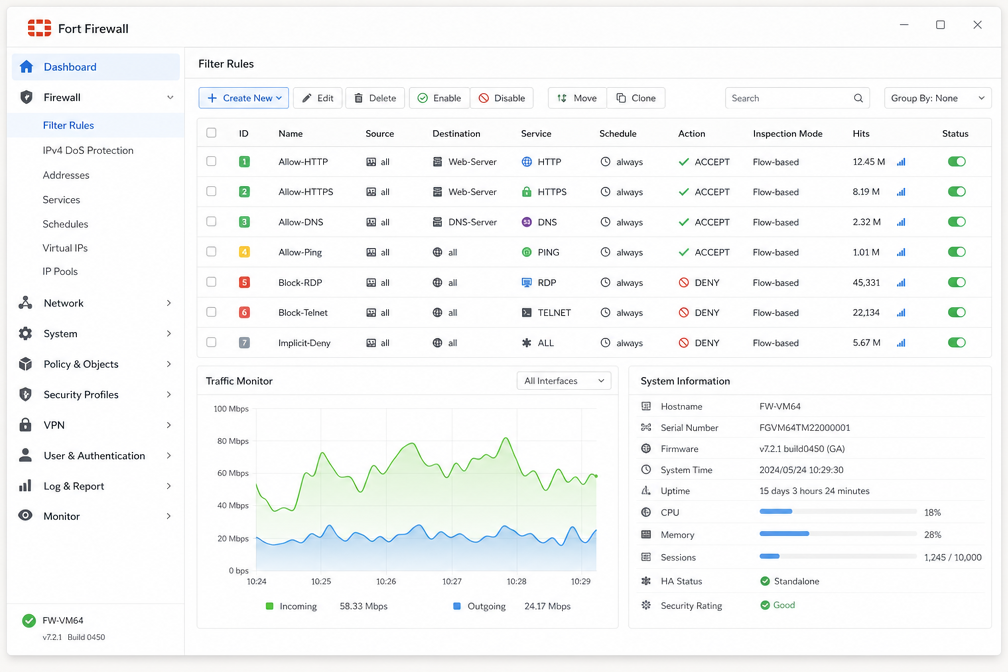Open the Group By: None dropdown
This screenshot has height=672, width=1008.
pyautogui.click(x=938, y=98)
